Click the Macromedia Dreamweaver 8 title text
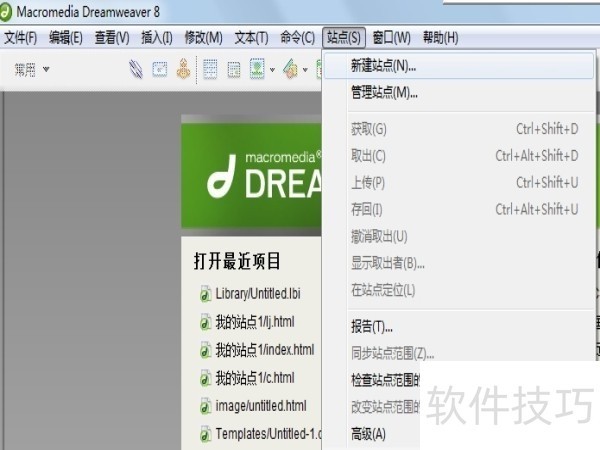 [88, 12]
